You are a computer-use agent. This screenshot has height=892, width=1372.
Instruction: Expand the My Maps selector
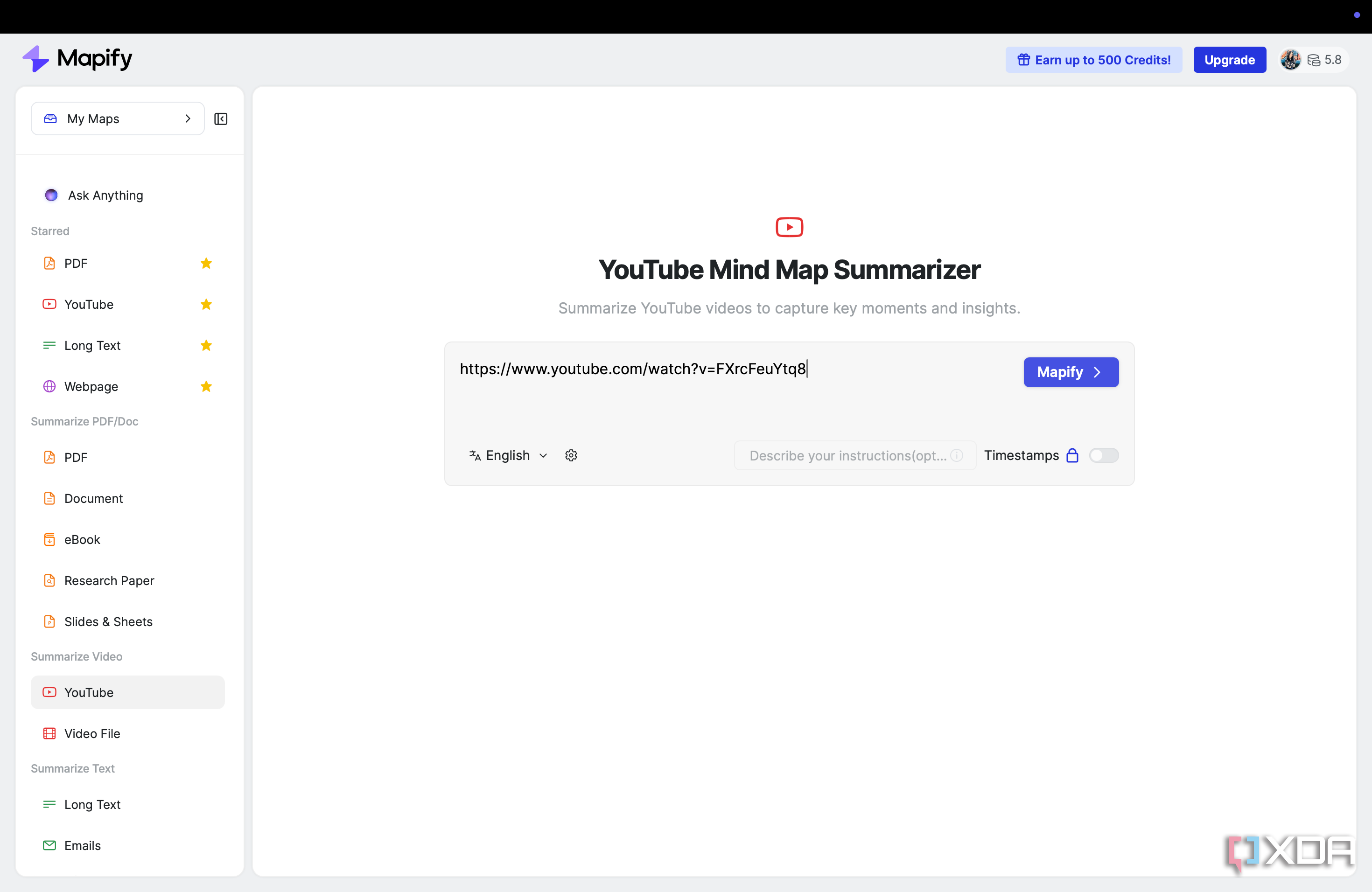click(x=118, y=118)
